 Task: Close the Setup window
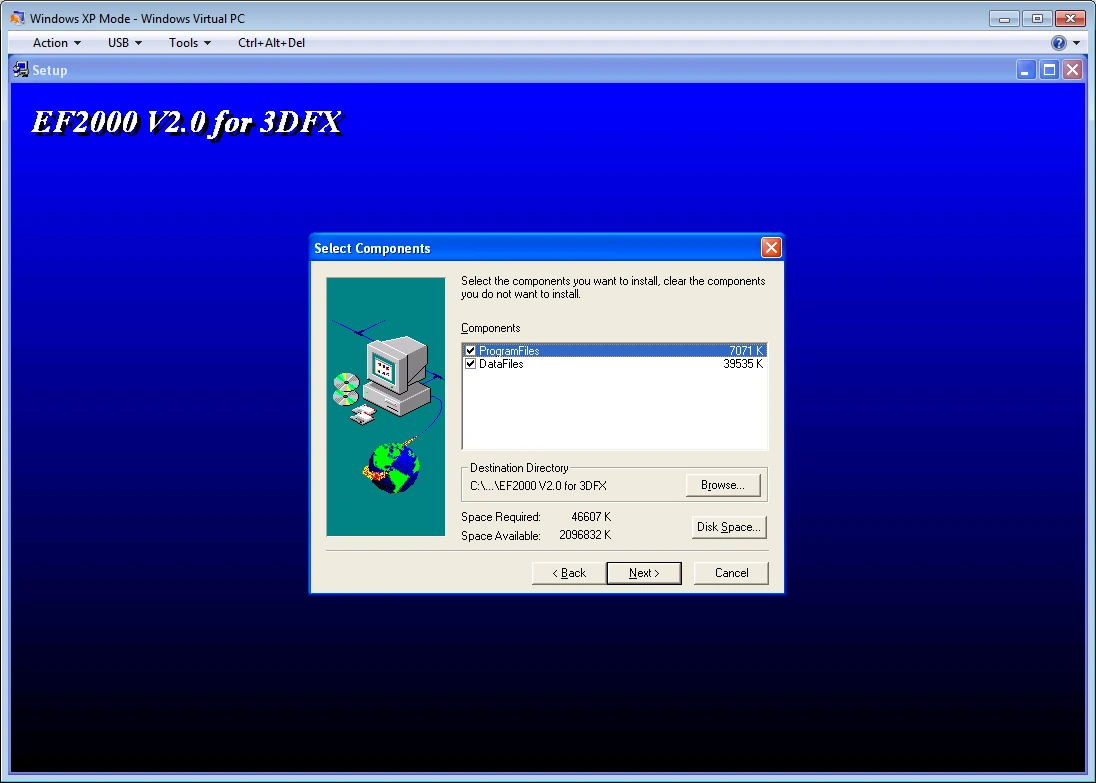[1072, 70]
